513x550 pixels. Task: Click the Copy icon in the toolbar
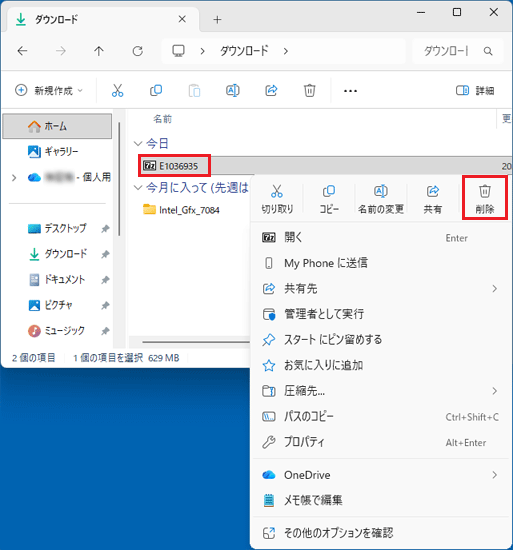tap(156, 90)
